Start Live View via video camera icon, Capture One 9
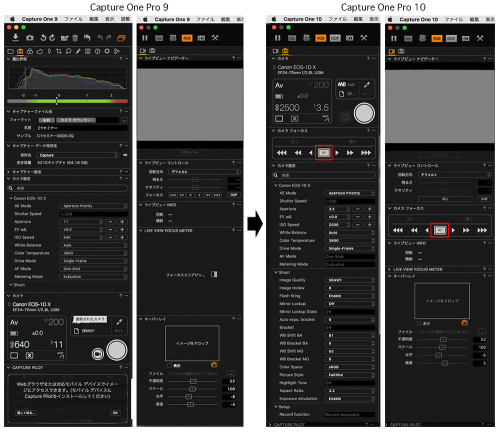 coord(98,354)
